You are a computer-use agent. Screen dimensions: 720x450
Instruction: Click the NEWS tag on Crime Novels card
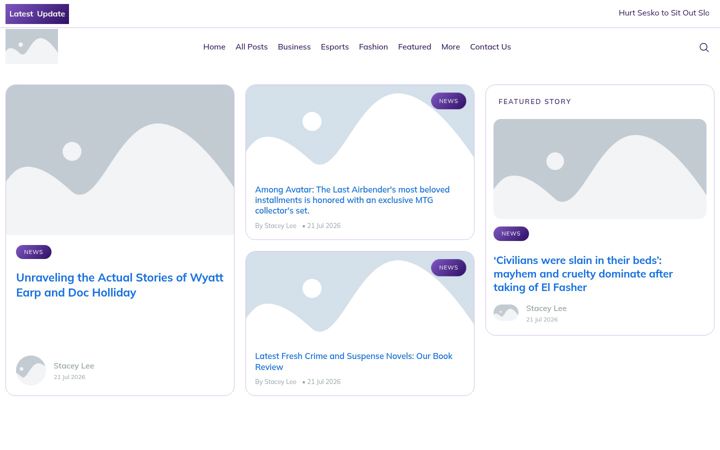[x=448, y=268]
